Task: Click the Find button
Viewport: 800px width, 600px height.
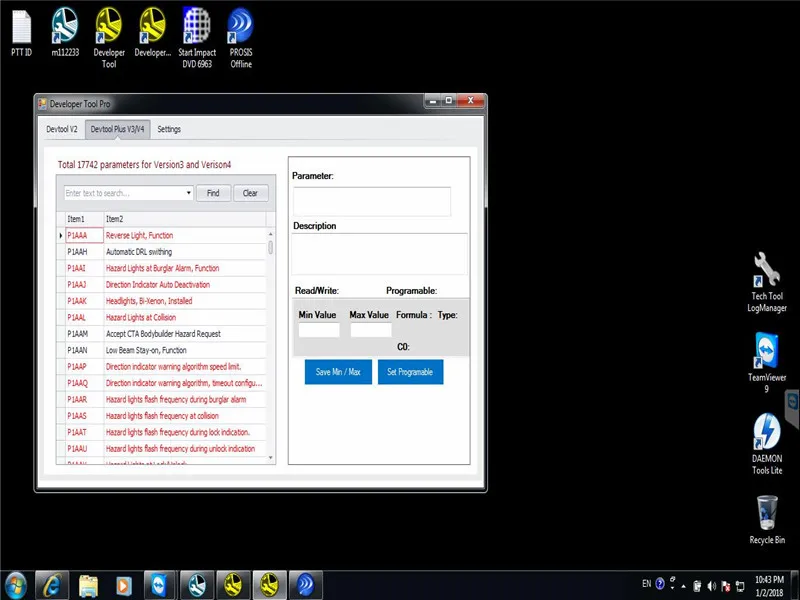Action: point(213,193)
